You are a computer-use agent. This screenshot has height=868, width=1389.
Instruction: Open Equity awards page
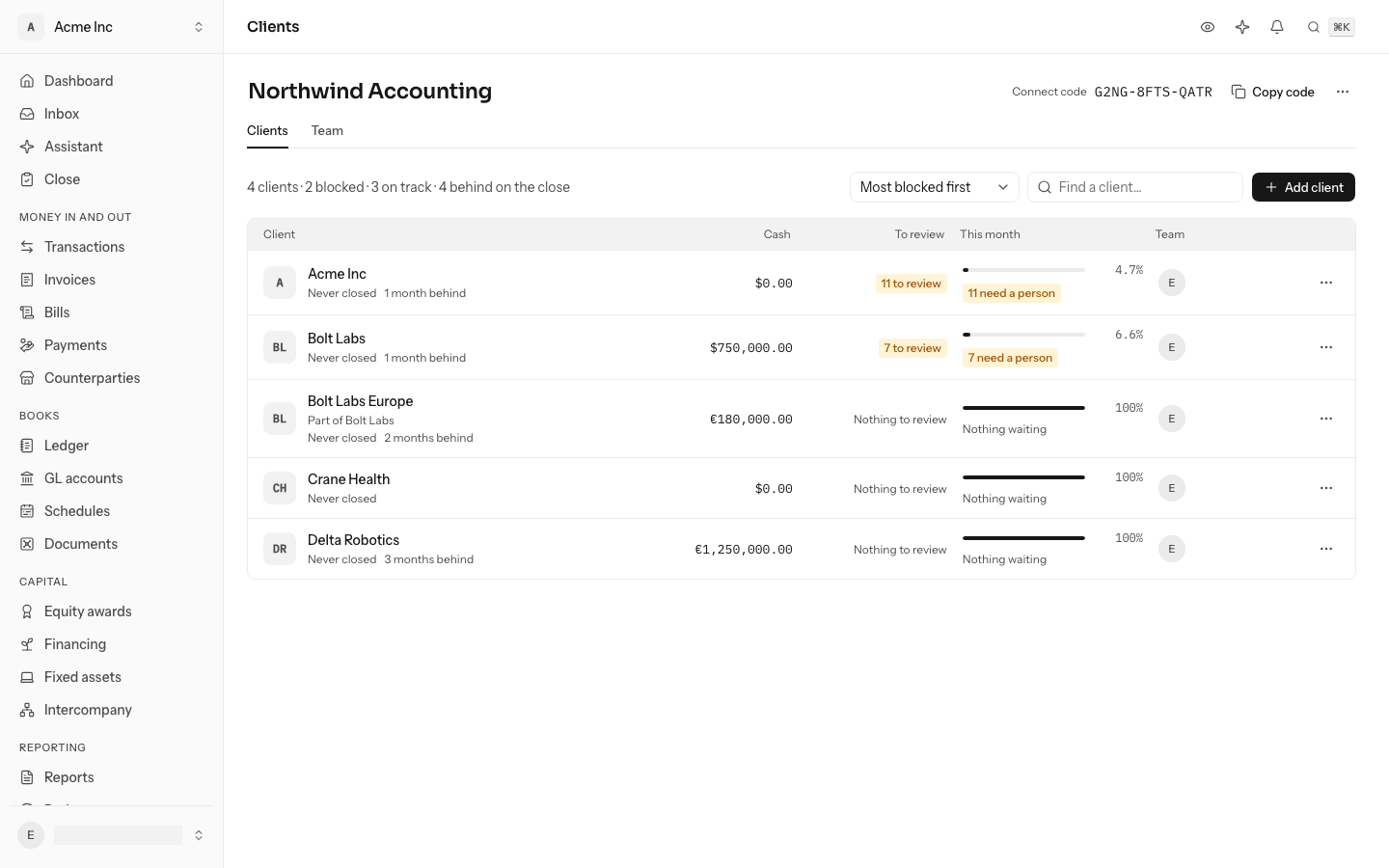tap(111, 611)
